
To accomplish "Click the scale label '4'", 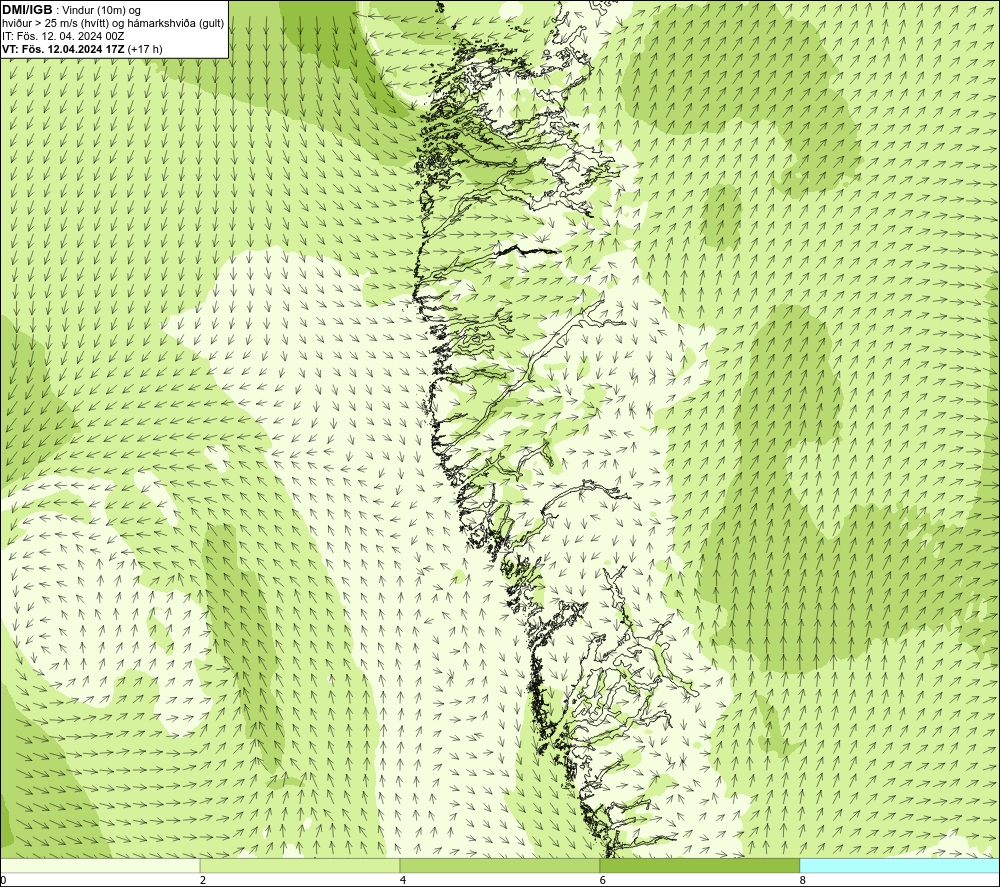I will 402,881.
